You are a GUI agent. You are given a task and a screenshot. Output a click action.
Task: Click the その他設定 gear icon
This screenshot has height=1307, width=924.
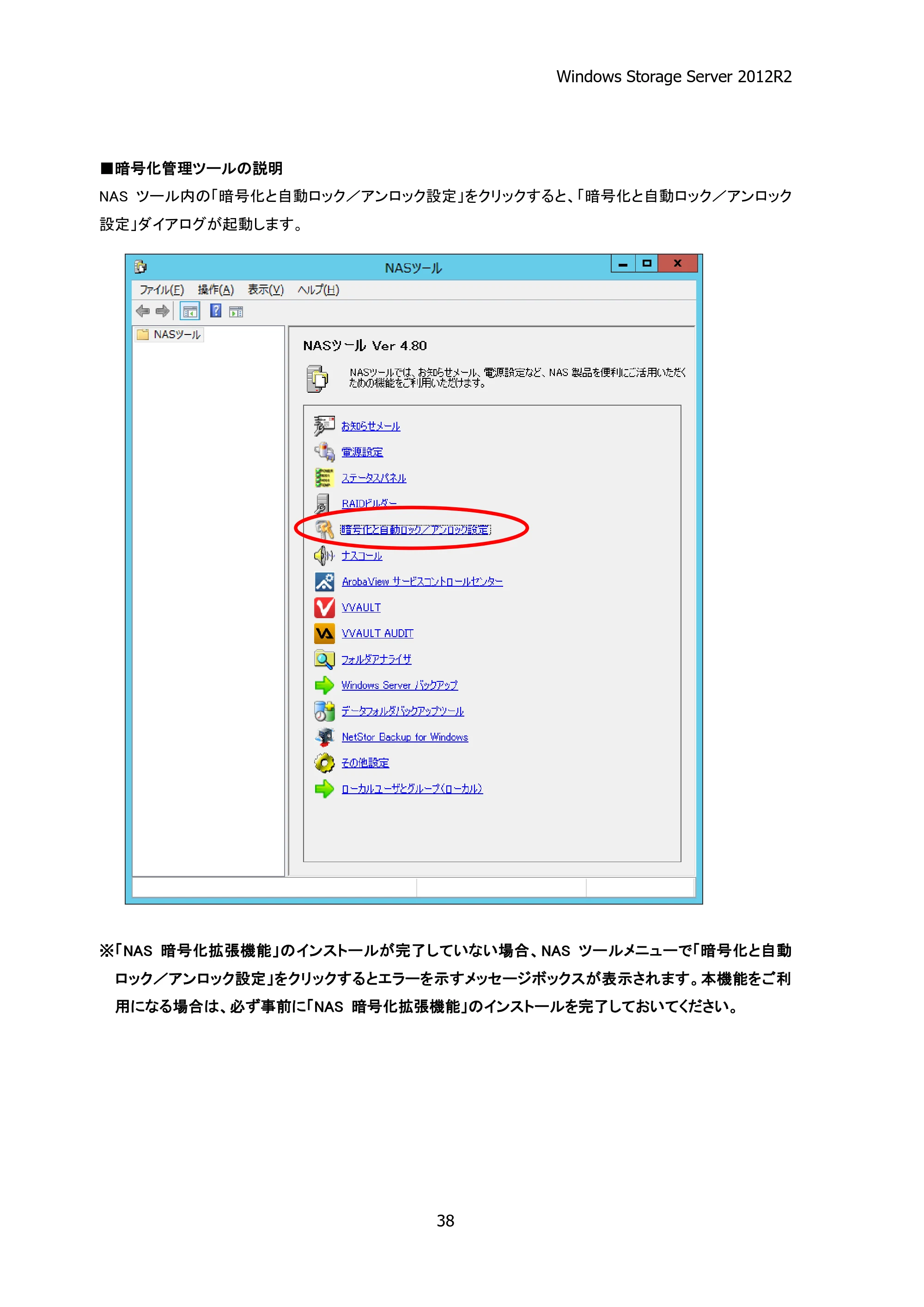point(324,763)
